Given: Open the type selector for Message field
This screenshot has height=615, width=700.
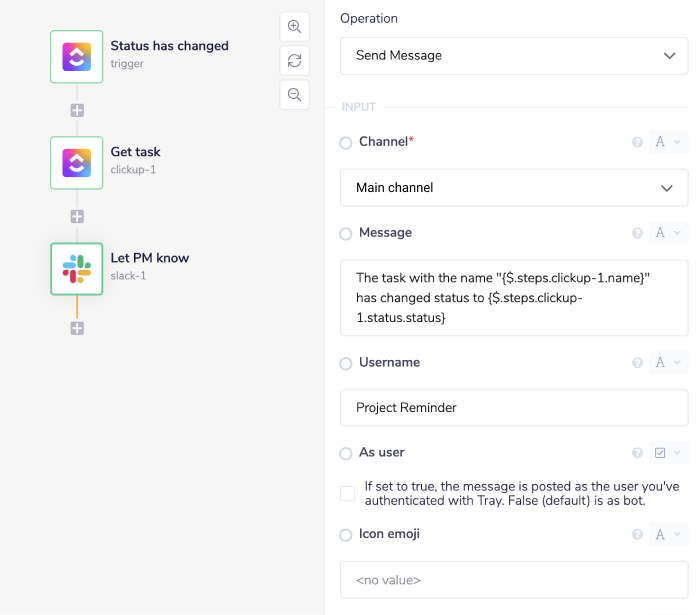Looking at the screenshot, I should coord(667,234).
